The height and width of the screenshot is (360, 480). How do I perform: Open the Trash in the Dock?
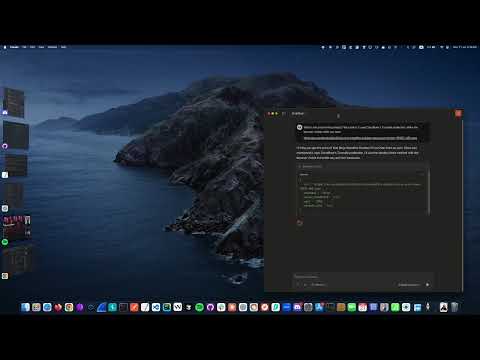(454, 307)
